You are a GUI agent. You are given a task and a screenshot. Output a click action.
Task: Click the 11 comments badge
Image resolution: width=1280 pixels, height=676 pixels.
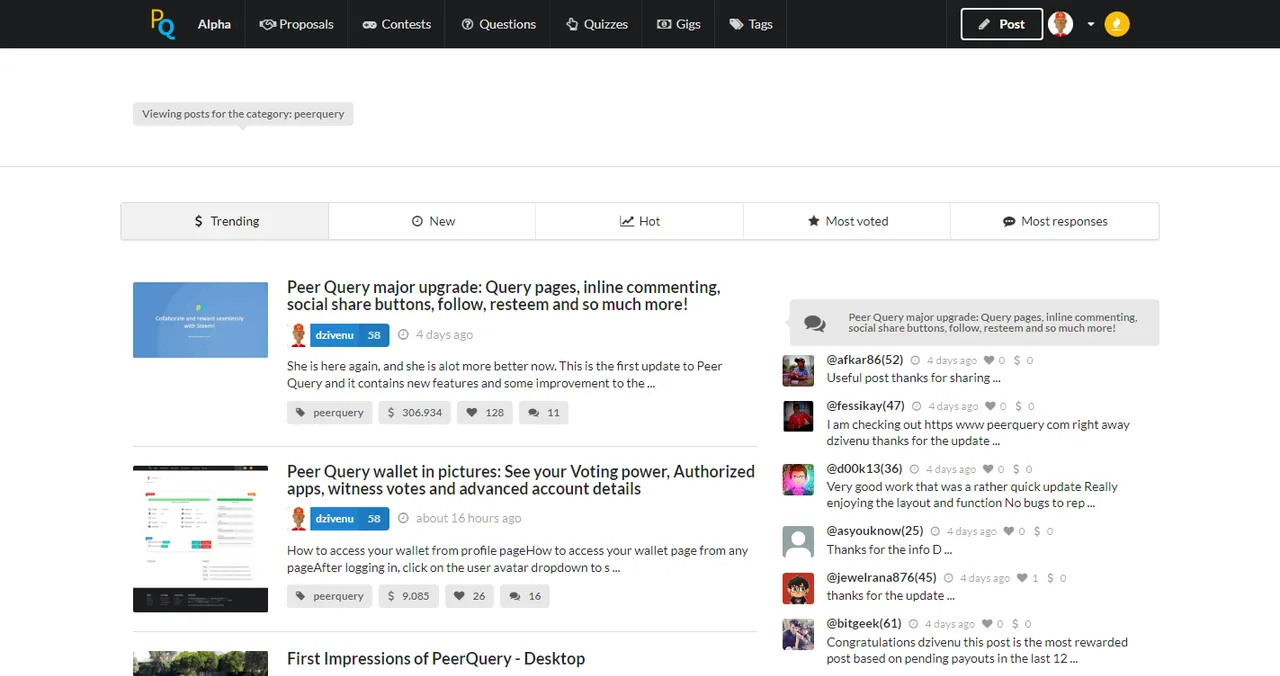(543, 412)
